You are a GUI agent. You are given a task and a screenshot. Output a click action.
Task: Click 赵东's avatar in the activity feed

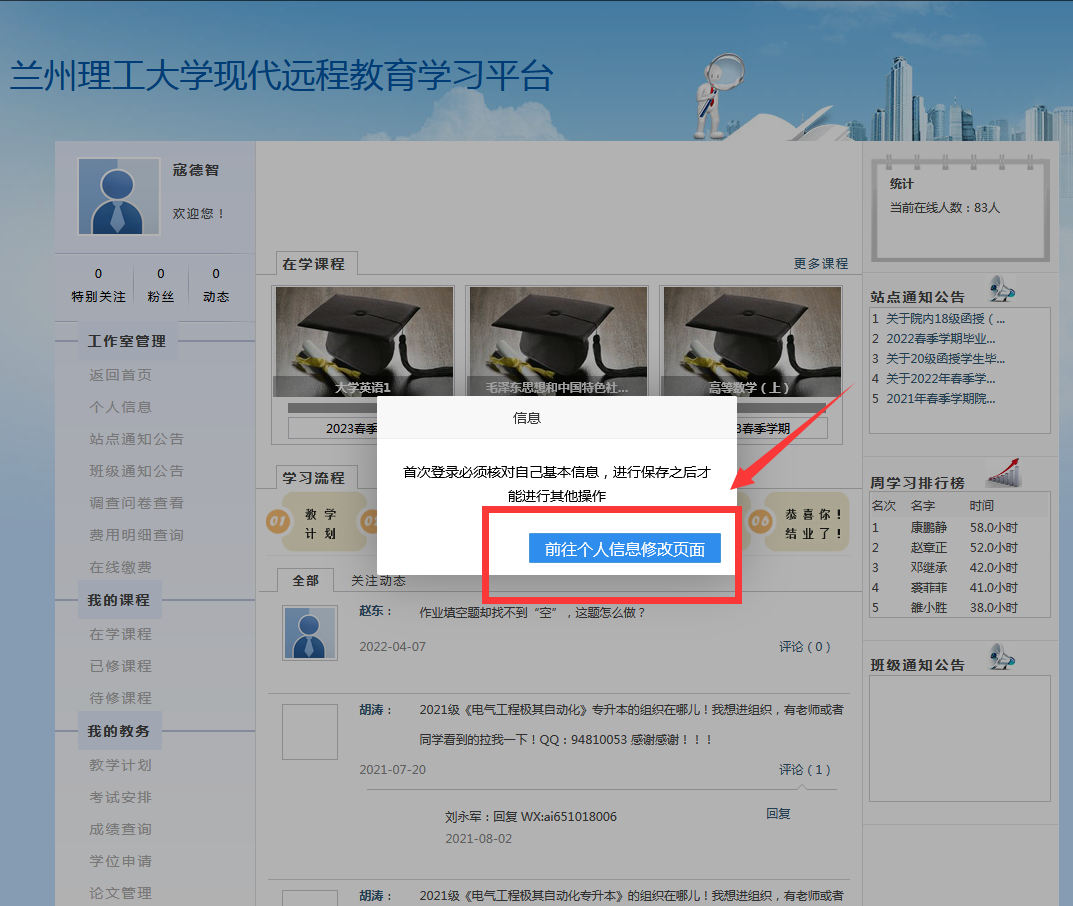tap(309, 632)
